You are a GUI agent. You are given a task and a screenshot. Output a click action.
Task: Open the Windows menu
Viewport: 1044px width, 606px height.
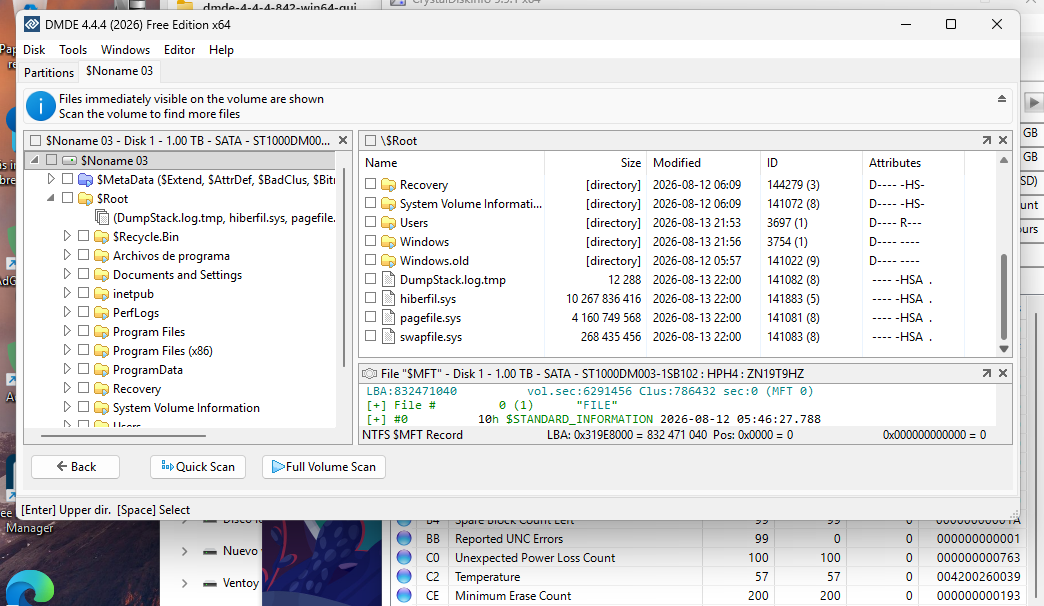pos(125,50)
